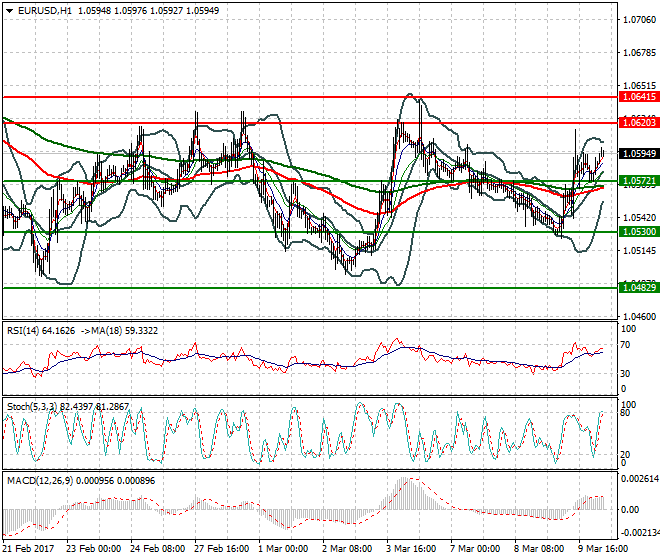Select the -0.002134 MACD scale value

[x=640, y=533]
